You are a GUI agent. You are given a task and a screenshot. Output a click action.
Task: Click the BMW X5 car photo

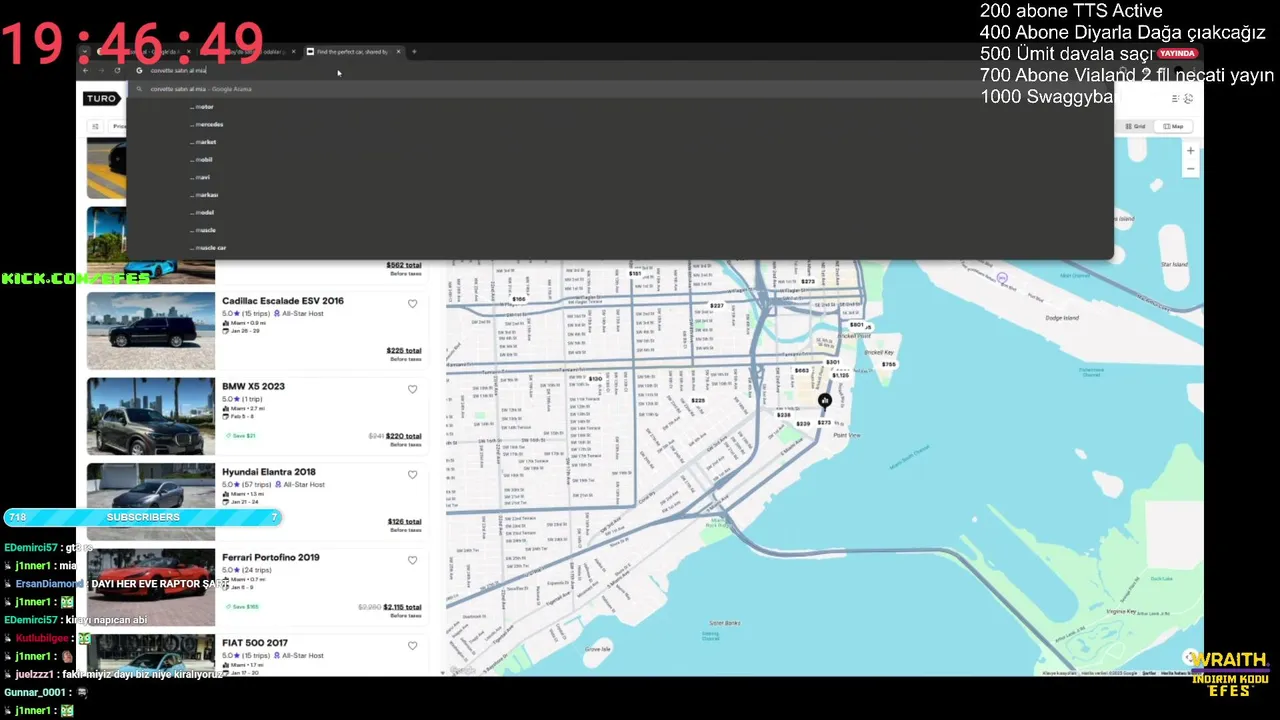pyautogui.click(x=151, y=416)
